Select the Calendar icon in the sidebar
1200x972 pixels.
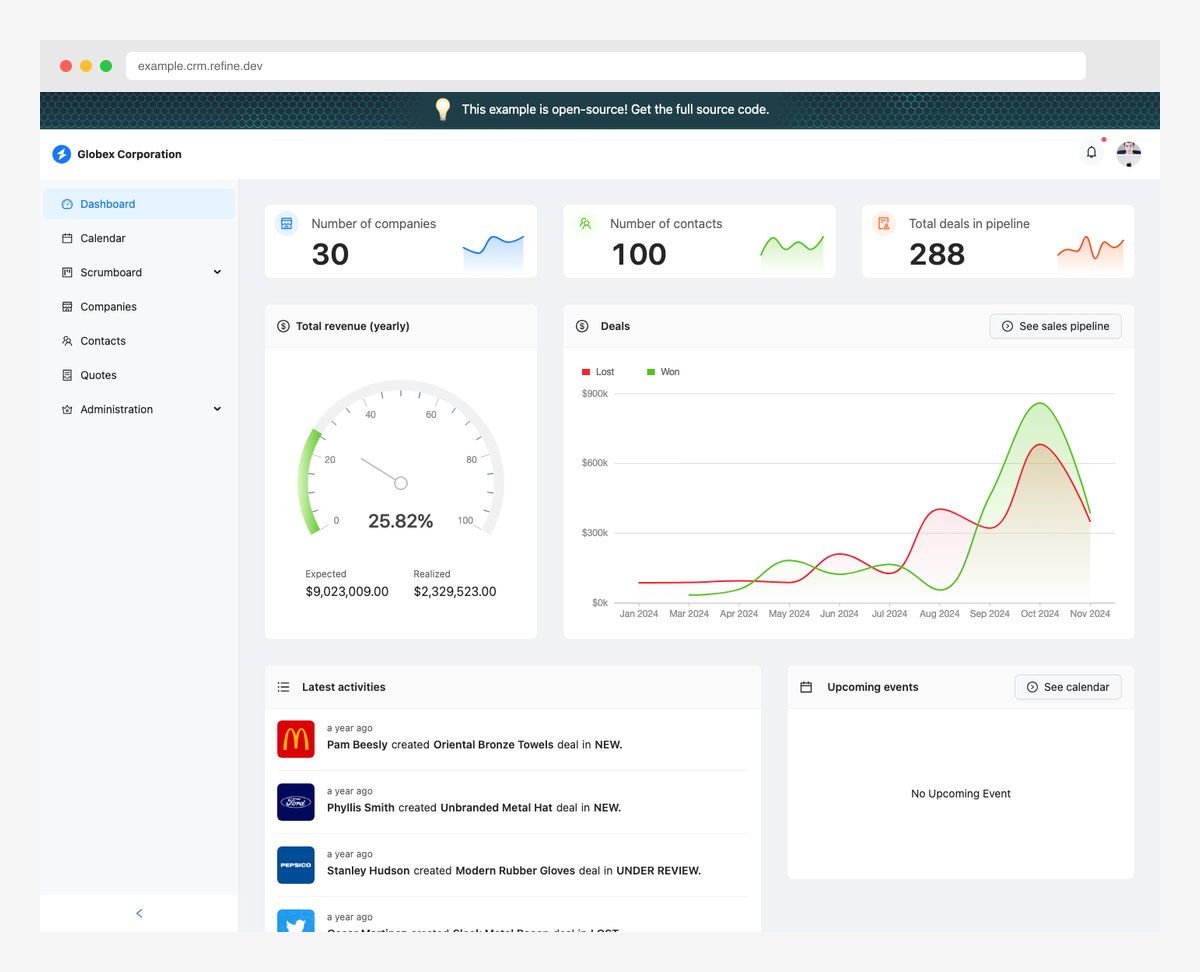[x=65, y=238]
